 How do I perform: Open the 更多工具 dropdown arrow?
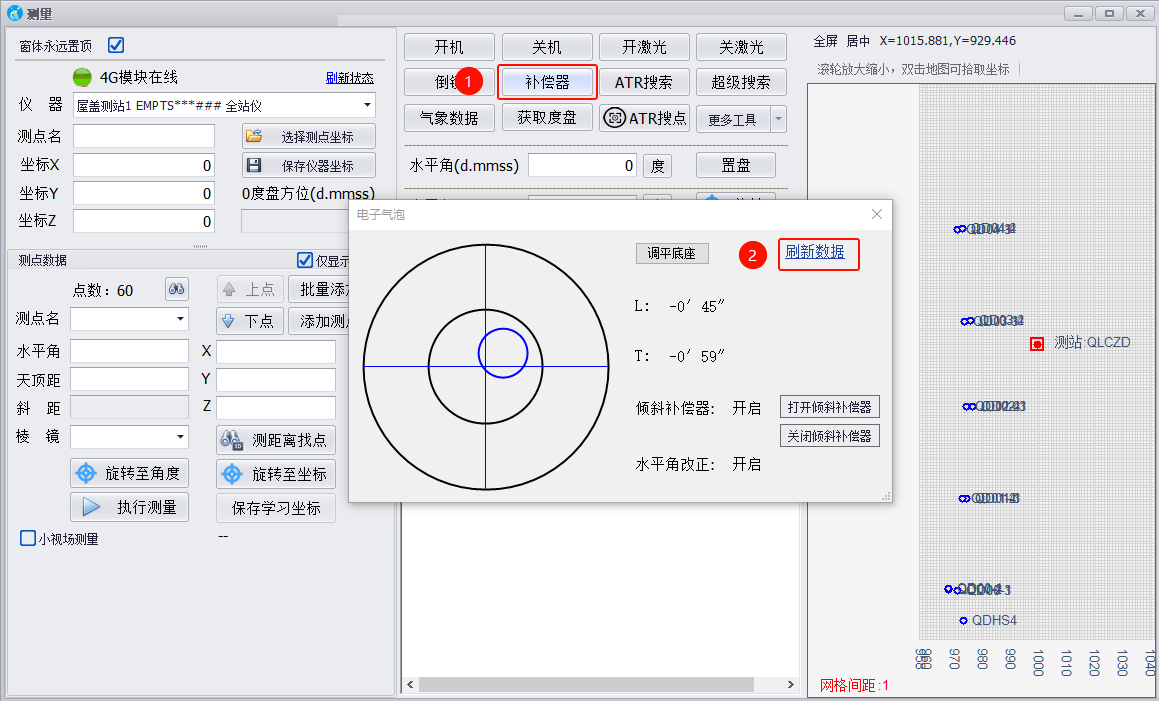[x=778, y=119]
